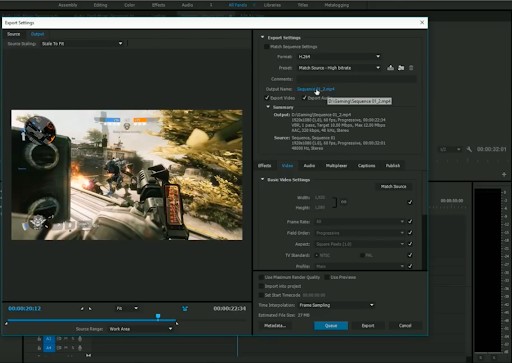512x363 pixels.
Task: Open the Captions tab
Action: tap(366, 165)
